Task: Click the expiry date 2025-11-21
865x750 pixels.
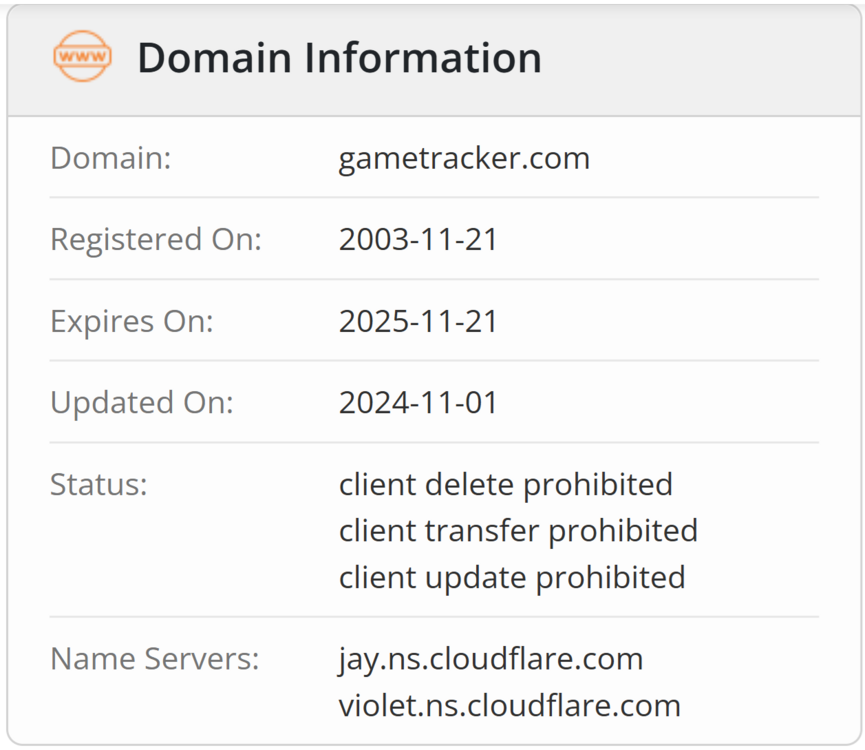Action: point(418,321)
